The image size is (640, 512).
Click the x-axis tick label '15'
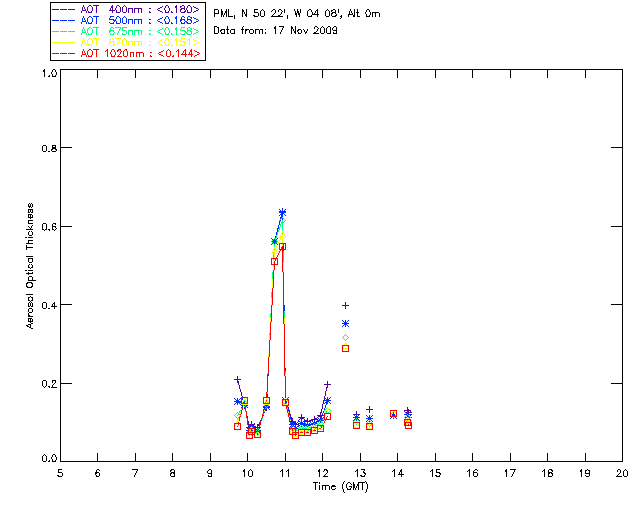[x=435, y=473]
